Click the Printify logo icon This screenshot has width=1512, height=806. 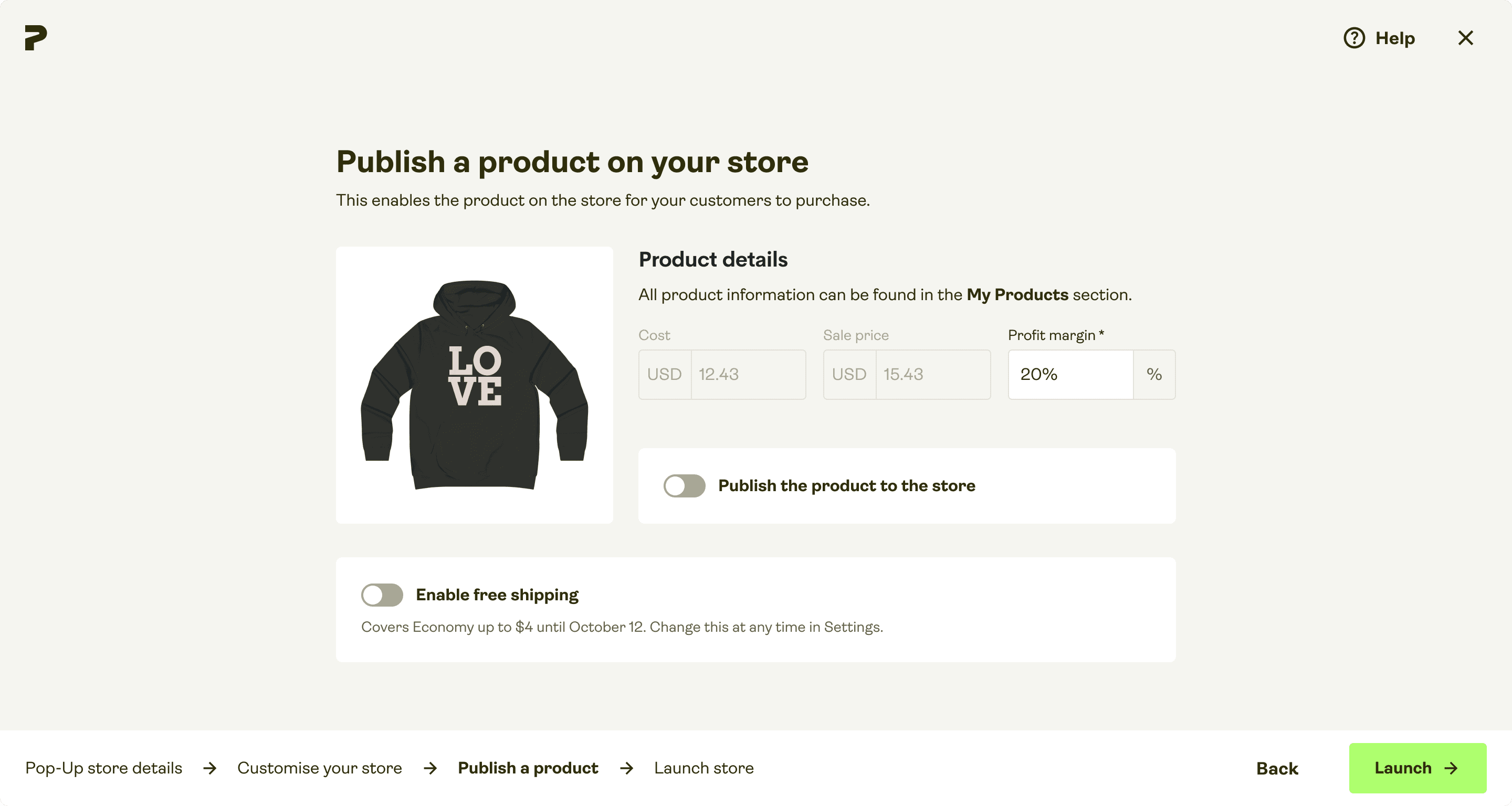pyautogui.click(x=36, y=38)
